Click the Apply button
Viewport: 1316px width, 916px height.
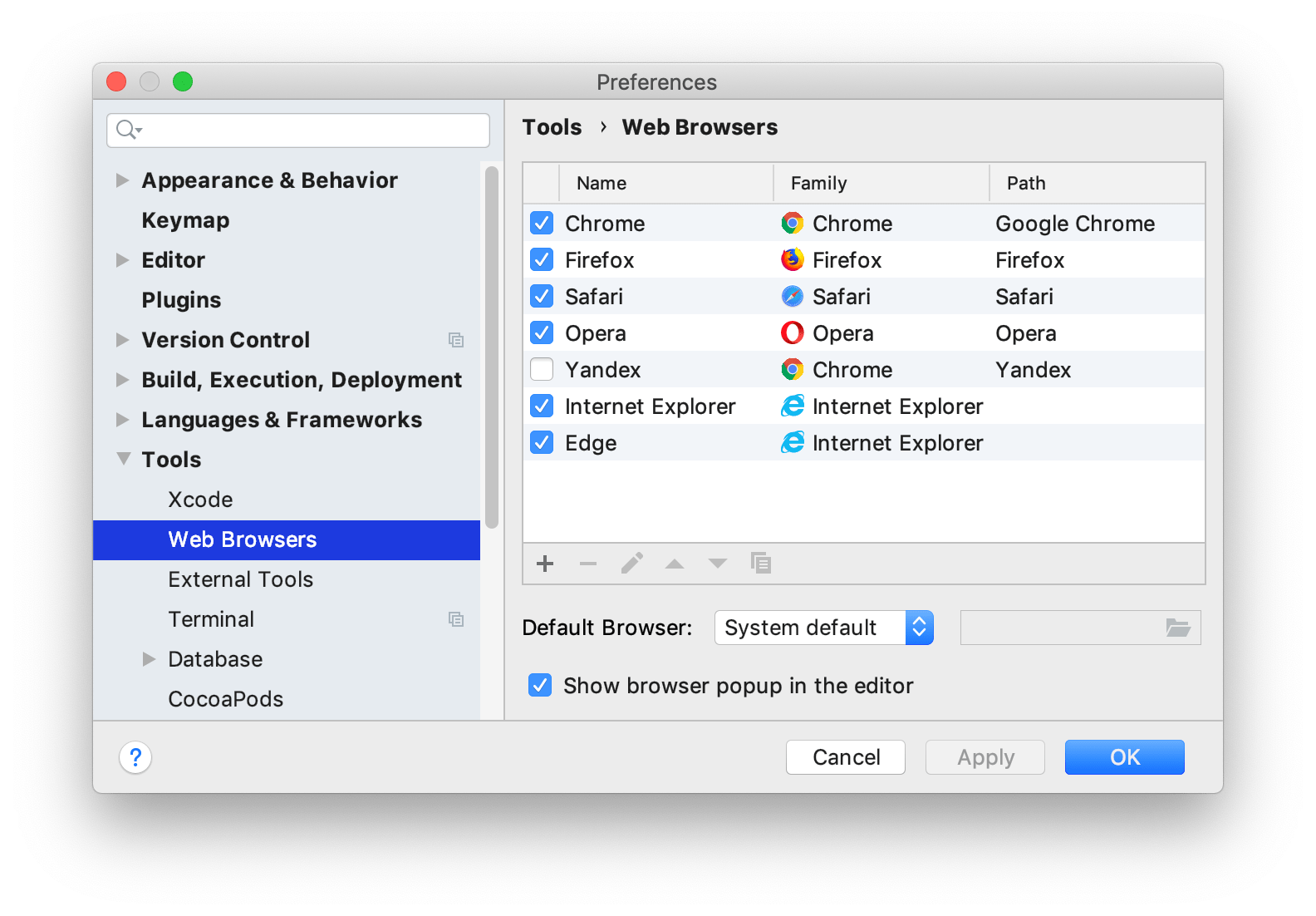coord(985,757)
